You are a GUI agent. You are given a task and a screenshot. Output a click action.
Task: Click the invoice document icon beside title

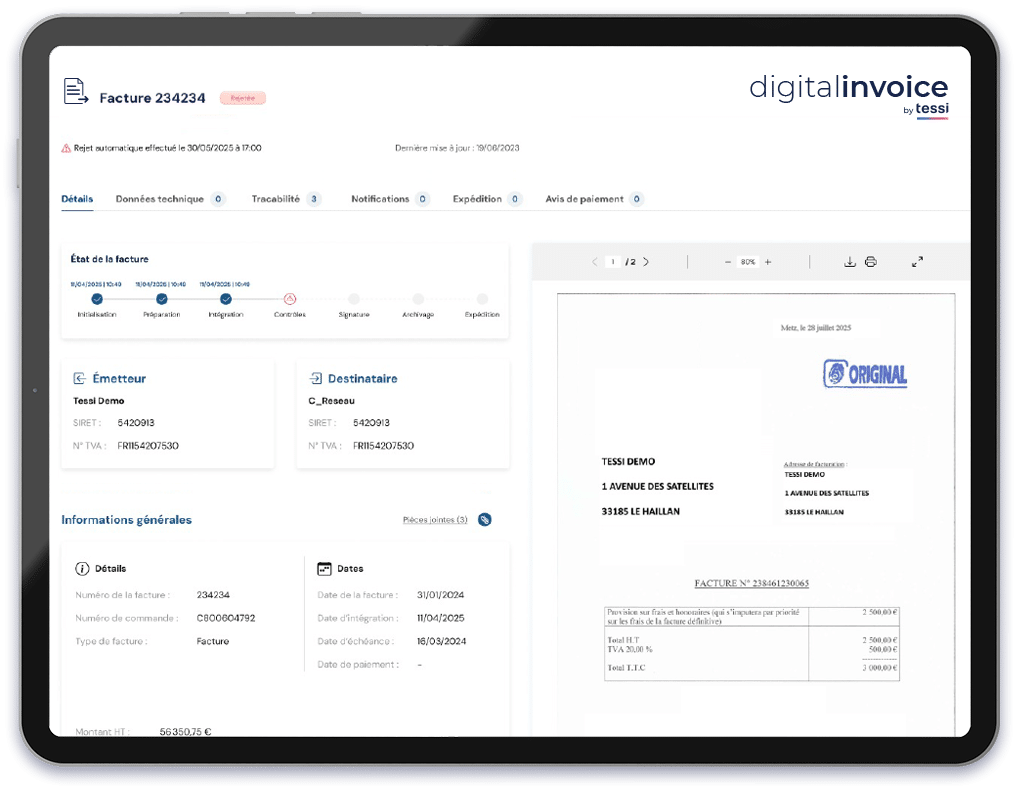click(x=76, y=92)
